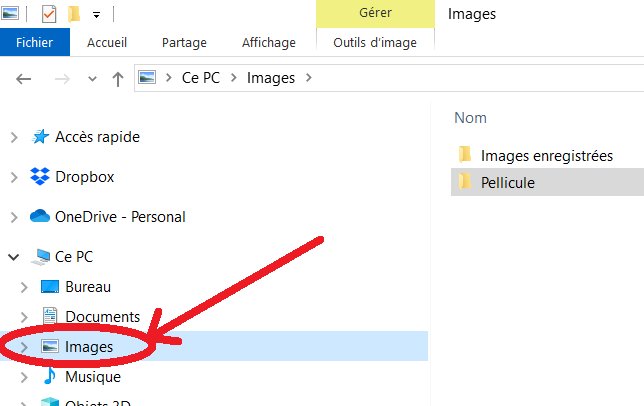Go back with the left arrow button
This screenshot has height=406, width=644.
pos(23,78)
